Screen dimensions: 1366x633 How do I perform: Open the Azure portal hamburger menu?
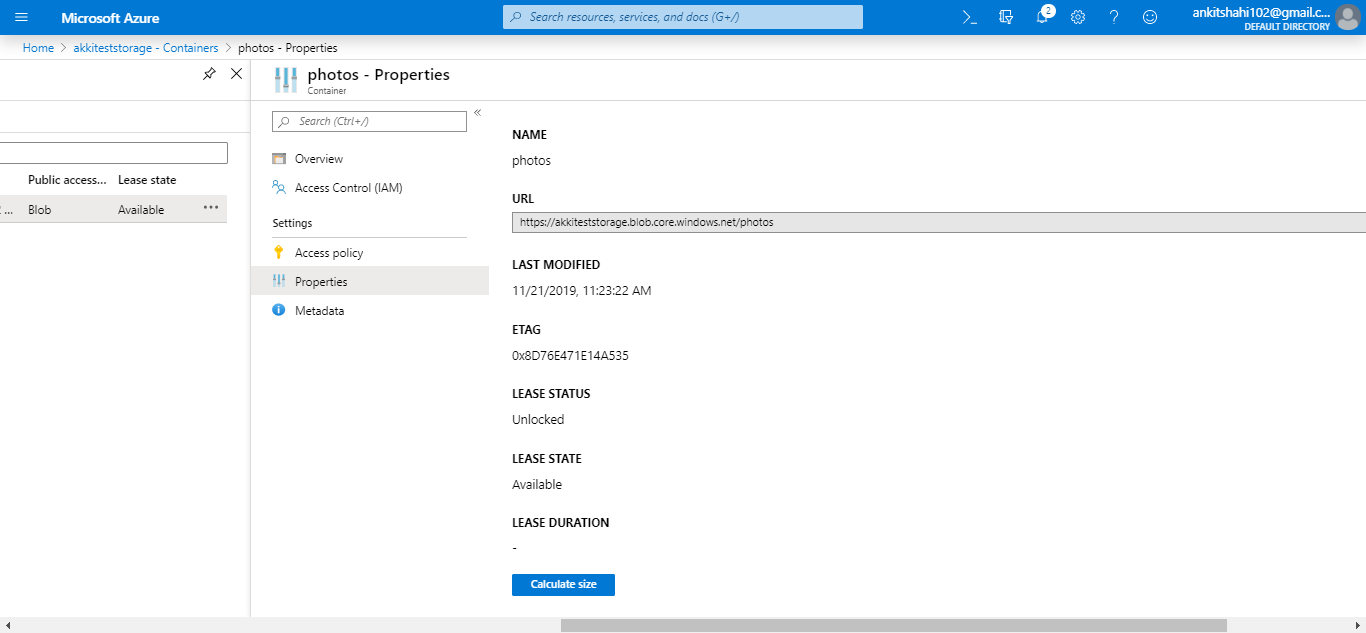point(21,18)
